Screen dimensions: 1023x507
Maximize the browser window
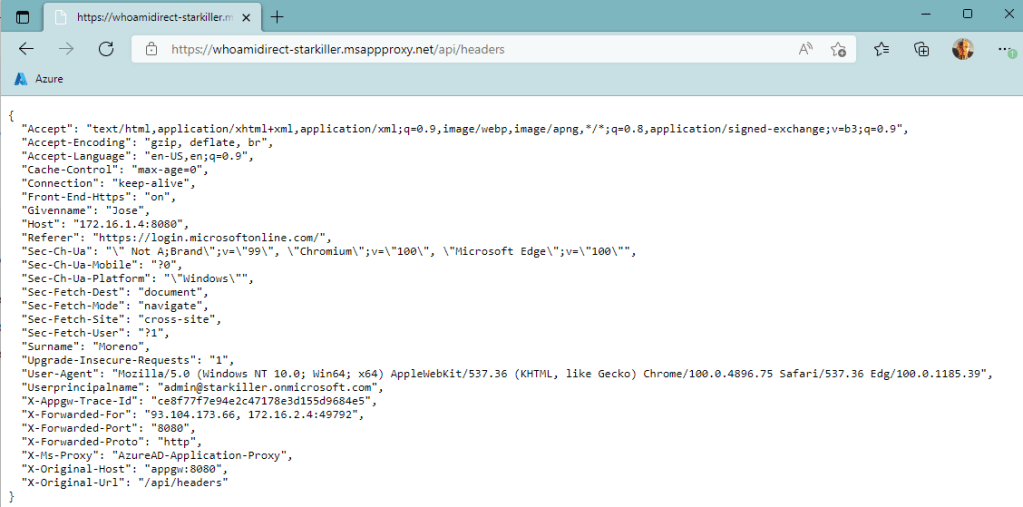967,14
